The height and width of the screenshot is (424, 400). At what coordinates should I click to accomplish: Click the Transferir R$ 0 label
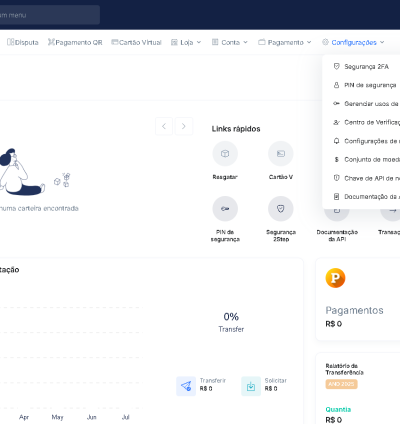pyautogui.click(x=213, y=384)
